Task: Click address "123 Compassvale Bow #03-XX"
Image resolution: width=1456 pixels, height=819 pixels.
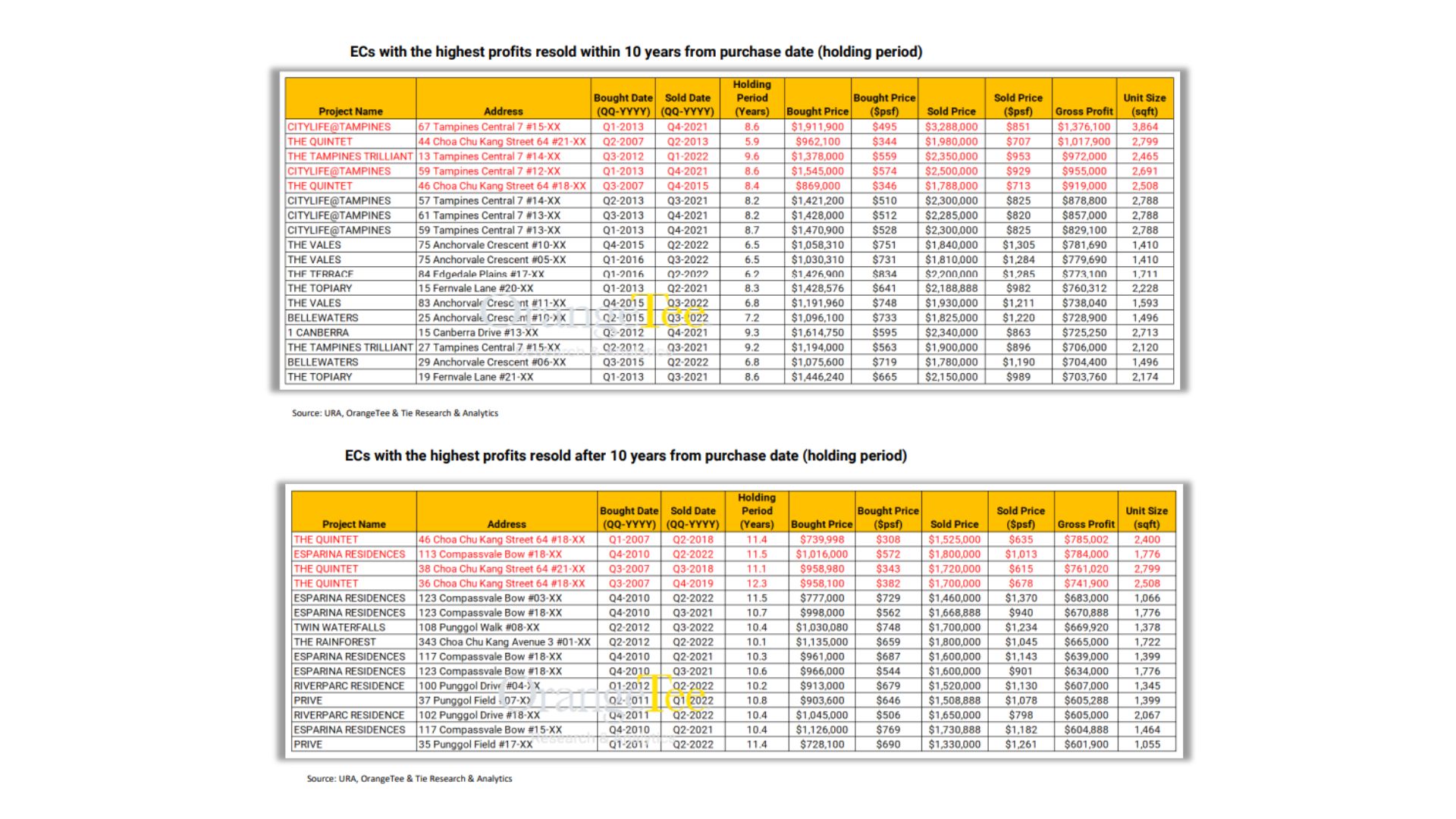Action: pos(490,598)
